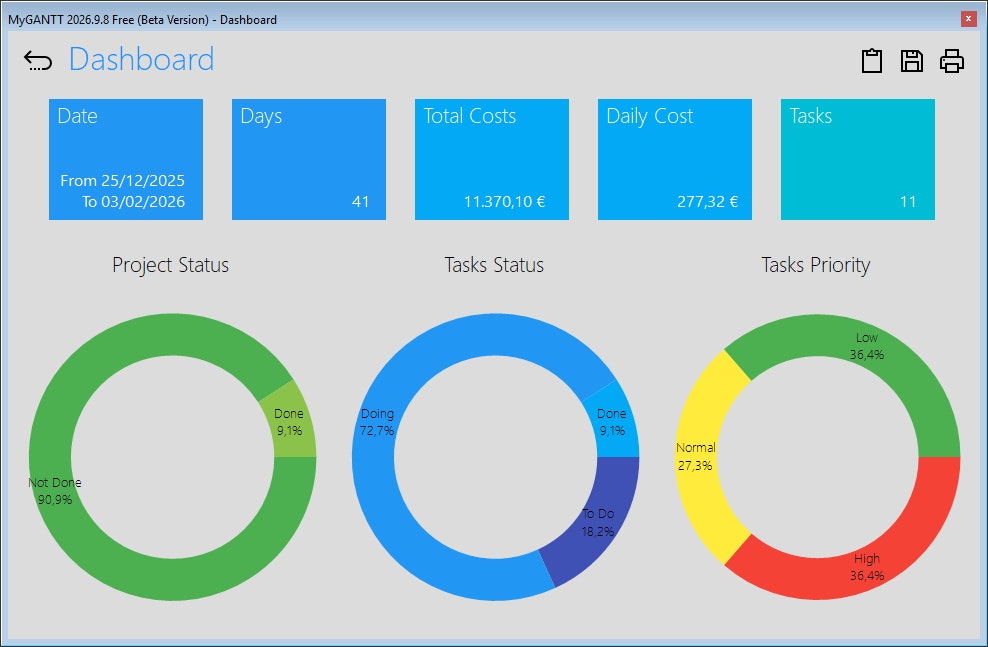Open the Tasks tile showing 11 tasks

[857, 159]
